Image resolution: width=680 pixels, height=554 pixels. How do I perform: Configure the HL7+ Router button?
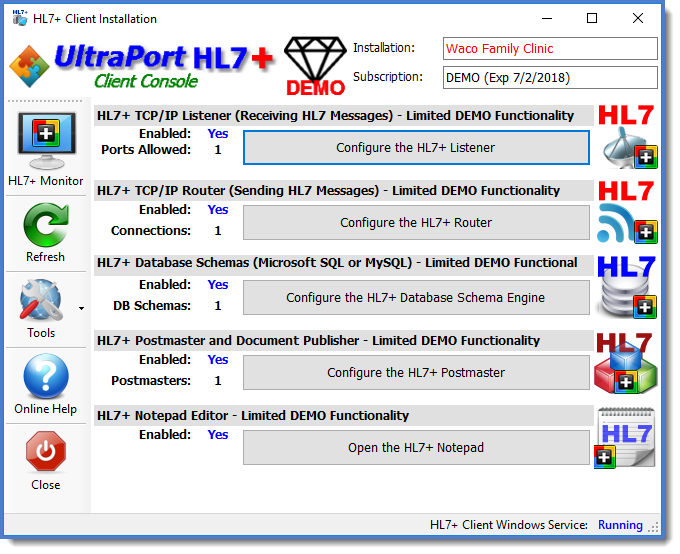(416, 223)
